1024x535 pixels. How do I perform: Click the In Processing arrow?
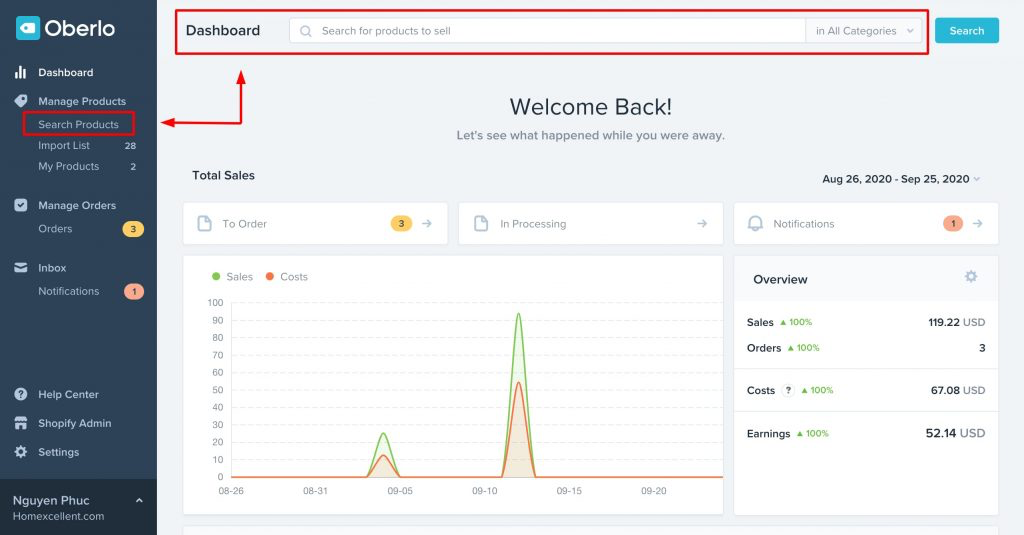pos(702,223)
